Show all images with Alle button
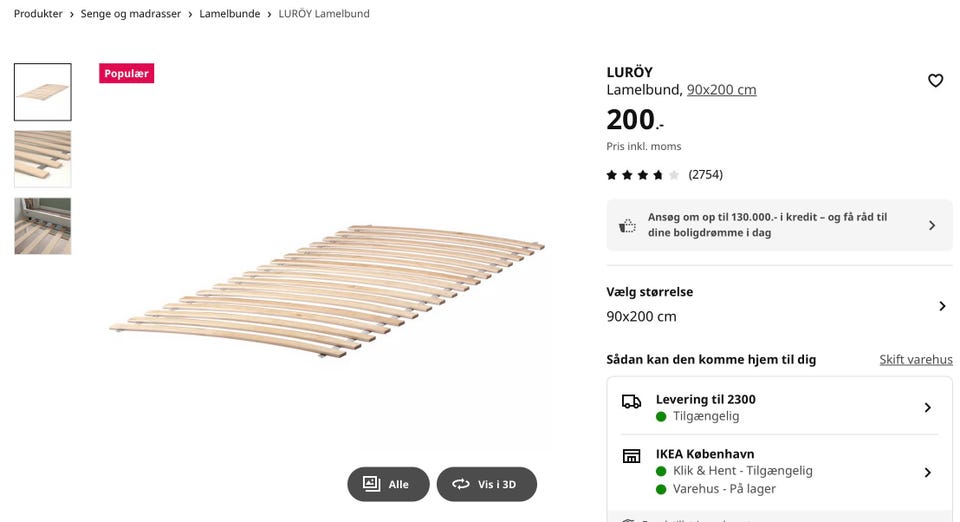The width and height of the screenshot is (960, 522). pyautogui.click(x=388, y=484)
